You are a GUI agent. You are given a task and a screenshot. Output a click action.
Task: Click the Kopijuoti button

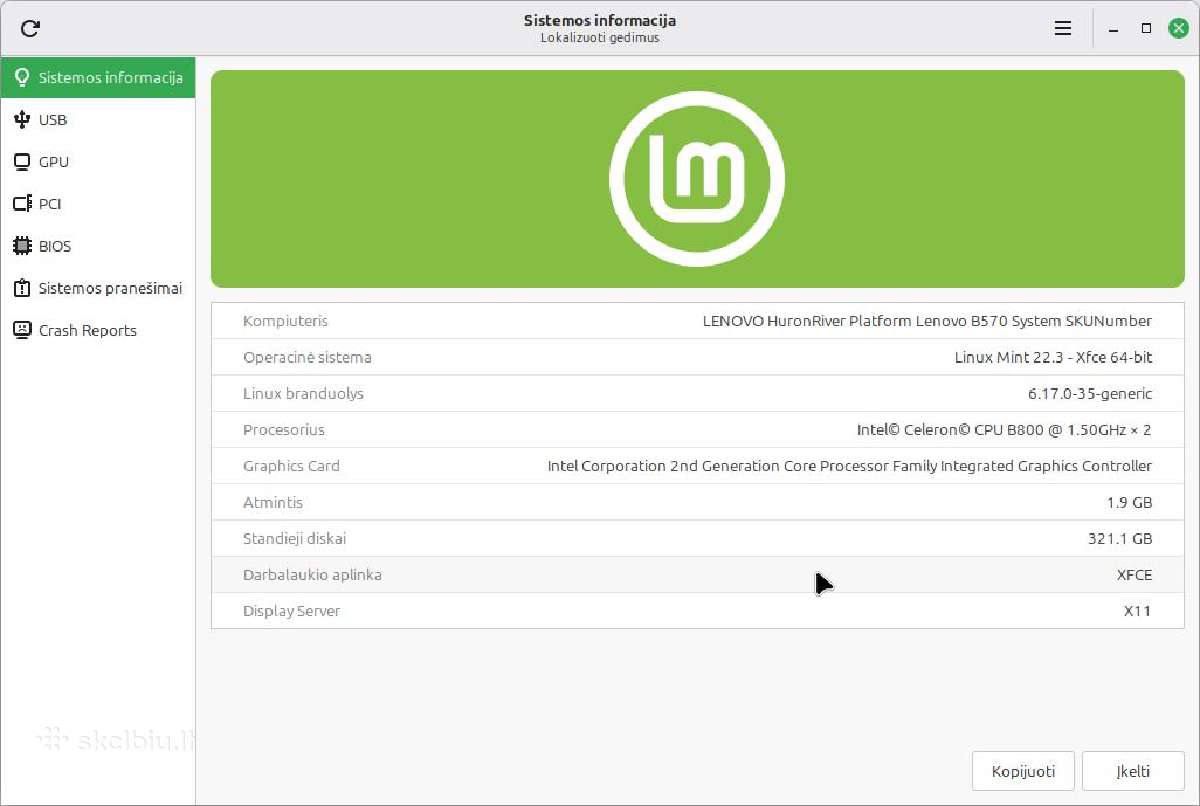point(1023,771)
